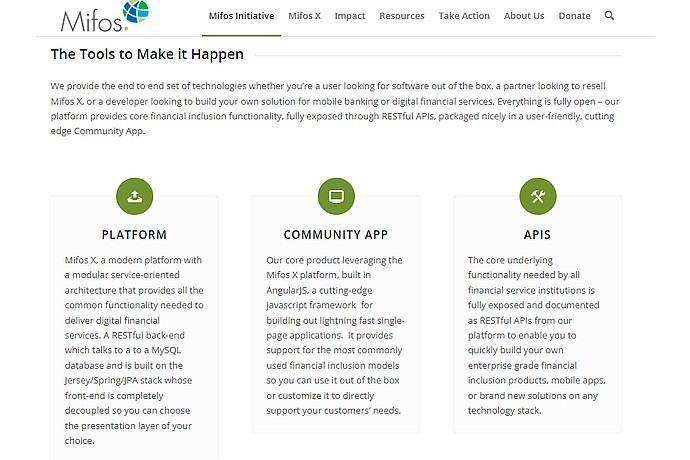Image resolution: width=690 pixels, height=460 pixels.
Task: Open the site search magnifier icon
Action: pyautogui.click(x=609, y=16)
